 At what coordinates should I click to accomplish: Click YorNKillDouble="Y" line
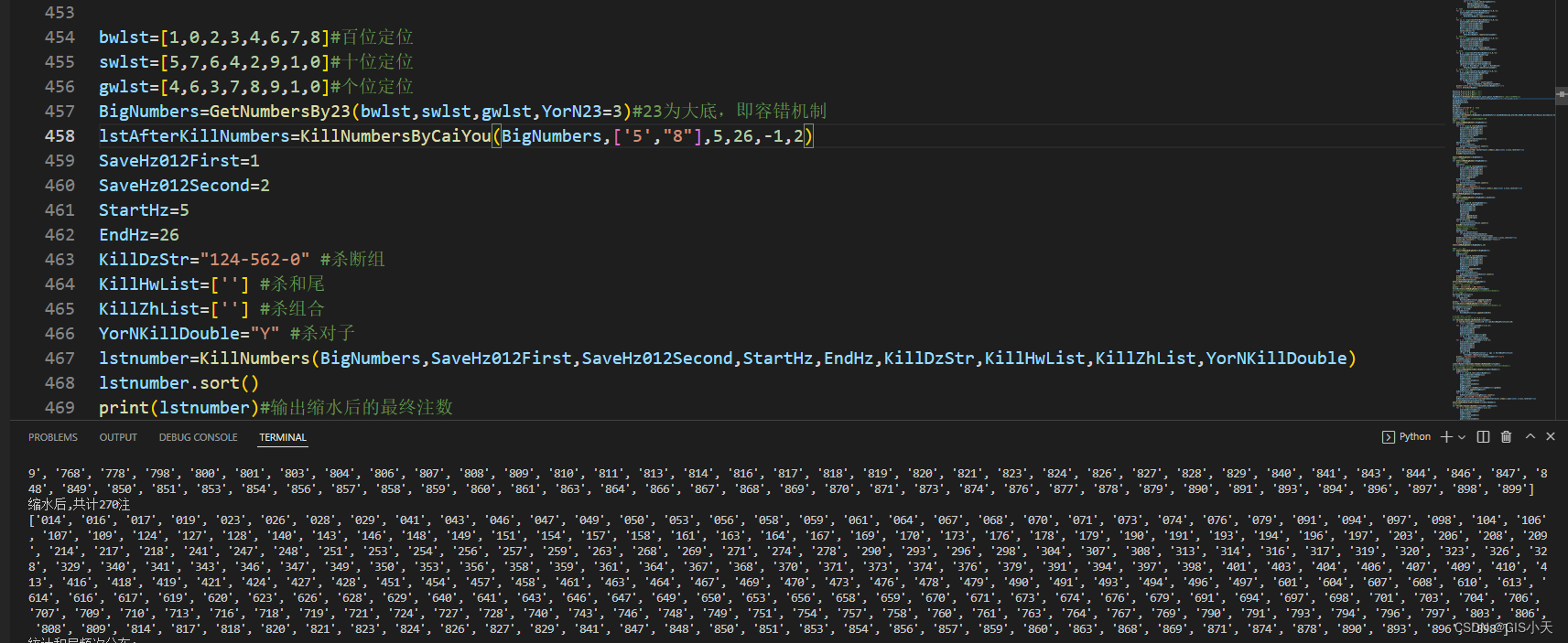point(227,333)
